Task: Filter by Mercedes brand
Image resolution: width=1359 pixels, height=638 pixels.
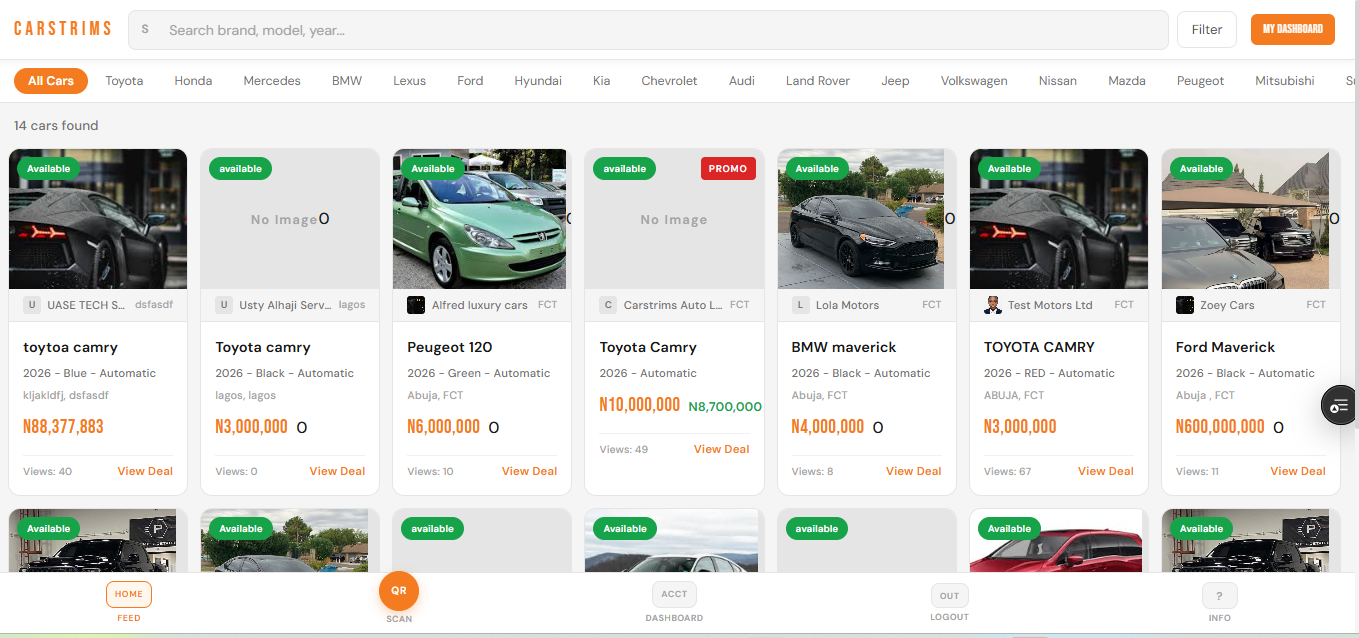Action: [x=272, y=81]
